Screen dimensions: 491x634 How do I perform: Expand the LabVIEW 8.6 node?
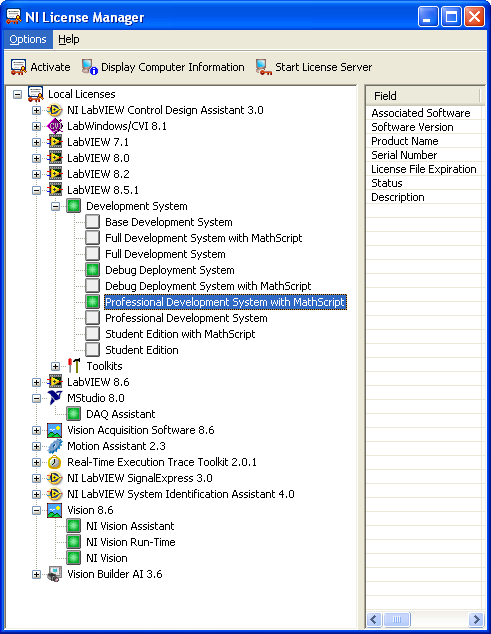36,382
